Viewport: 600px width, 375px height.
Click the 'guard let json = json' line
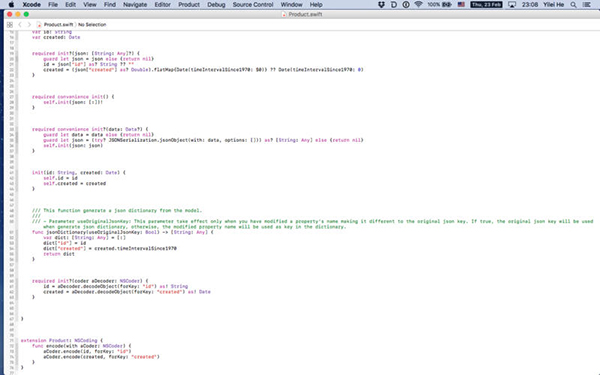pyautogui.click(x=98, y=59)
